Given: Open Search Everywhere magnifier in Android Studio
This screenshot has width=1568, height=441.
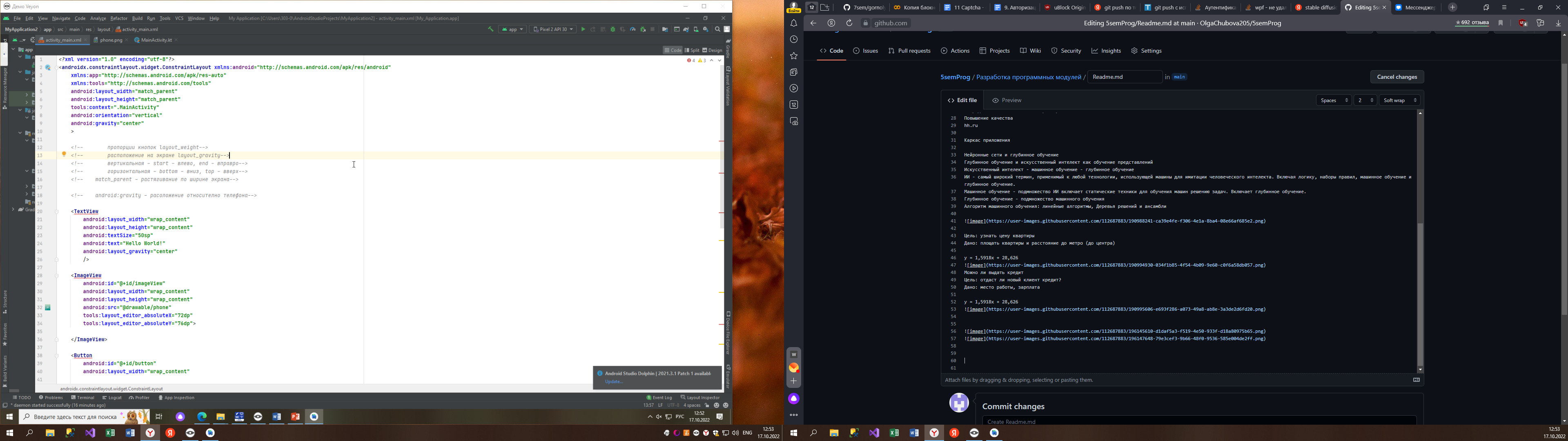Looking at the screenshot, I should 718,29.
